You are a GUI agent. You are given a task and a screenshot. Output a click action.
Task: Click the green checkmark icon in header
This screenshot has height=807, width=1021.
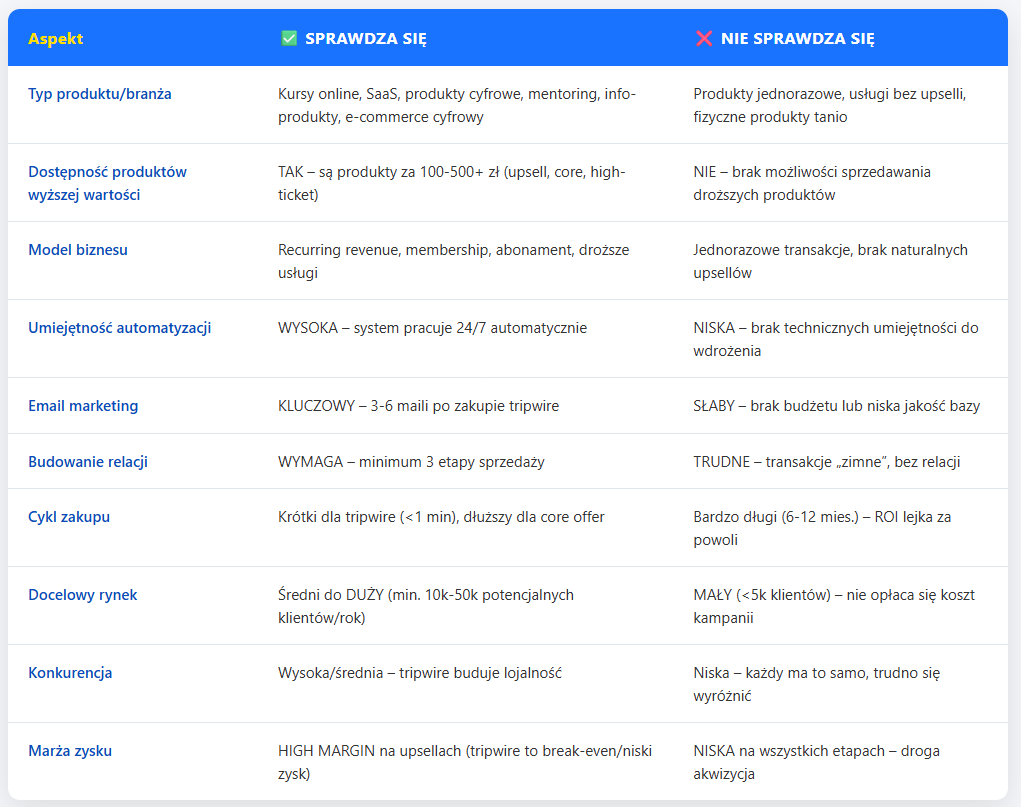coord(289,39)
